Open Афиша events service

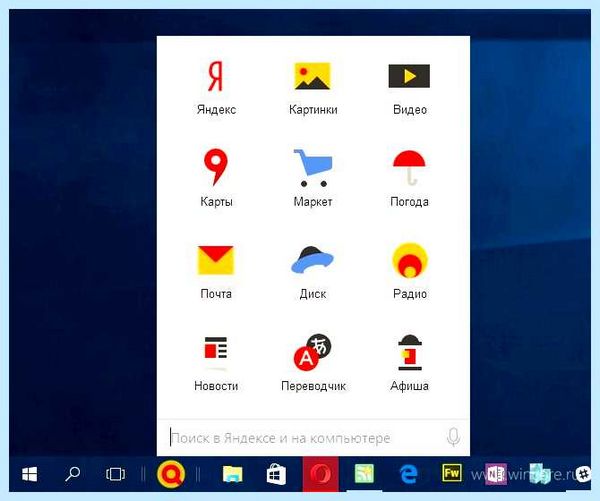coord(410,352)
